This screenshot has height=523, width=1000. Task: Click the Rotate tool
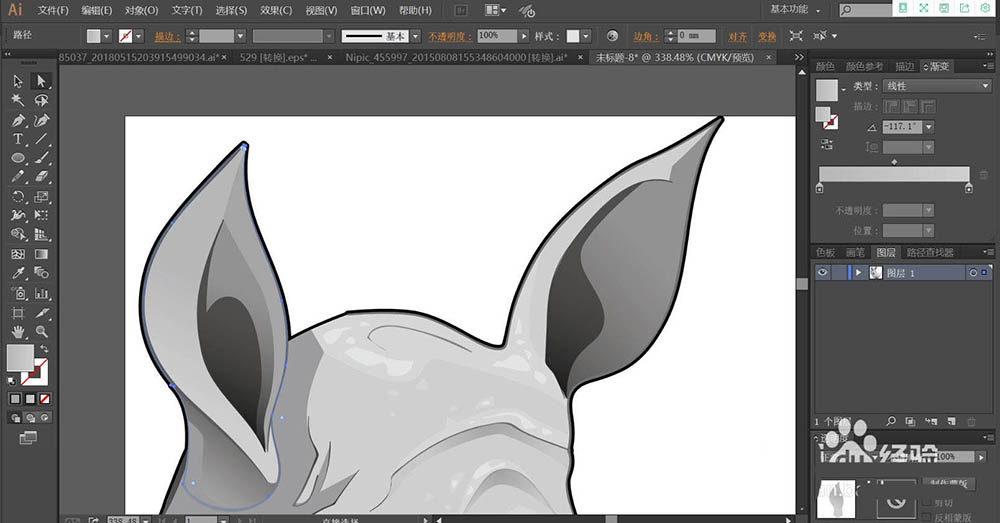pos(18,196)
